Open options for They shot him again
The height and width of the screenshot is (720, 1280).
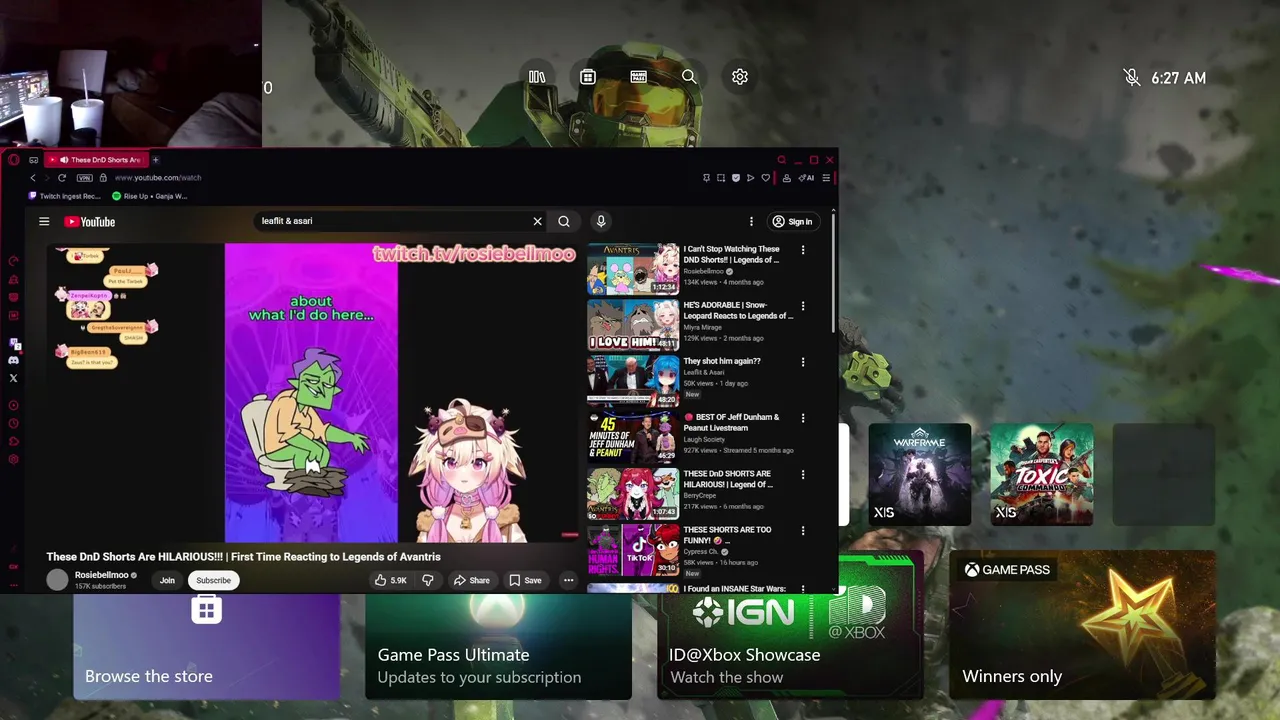pos(802,362)
